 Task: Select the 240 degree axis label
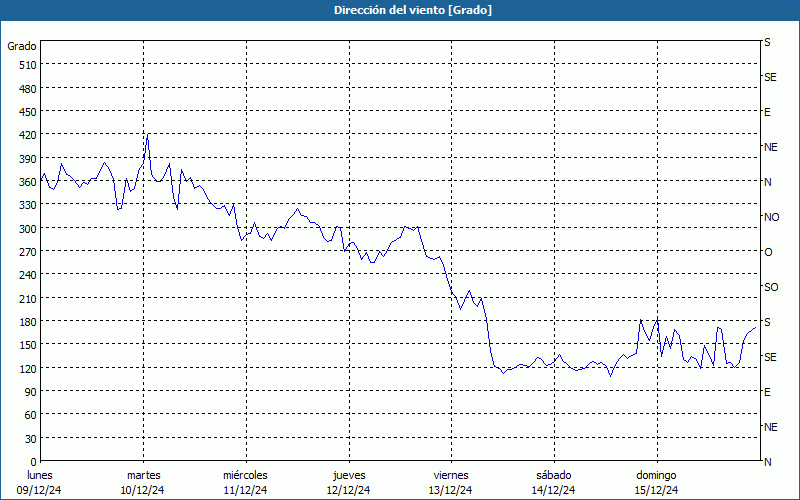click(29, 276)
